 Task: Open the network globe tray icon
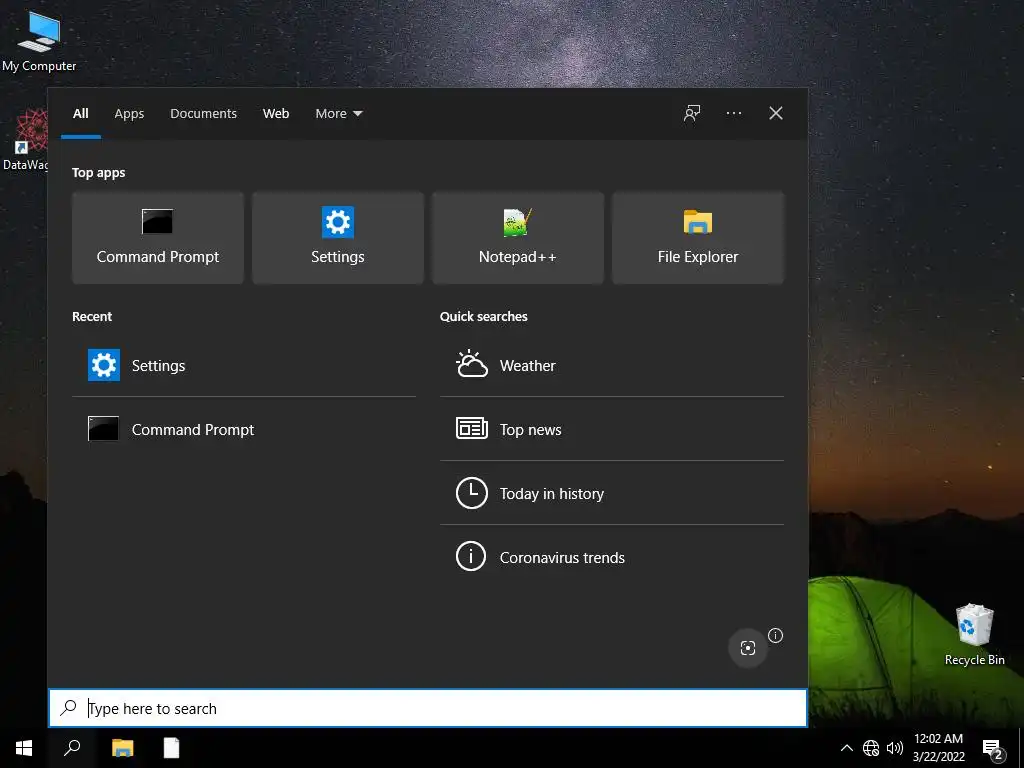(871, 748)
